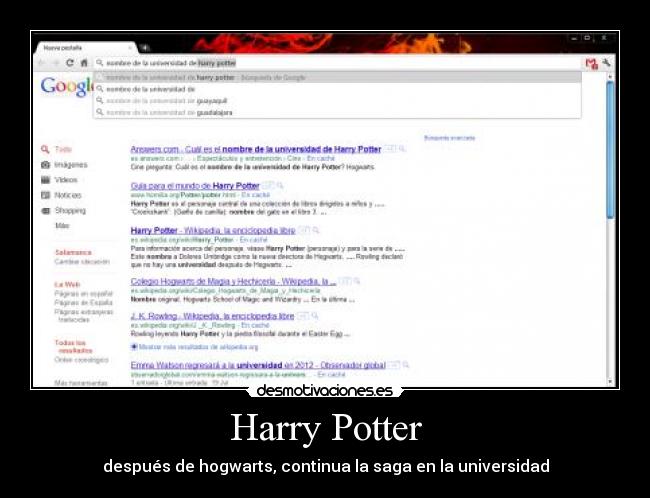The width and height of the screenshot is (650, 498).
Task: Click preview magnifier next to Harry Potter Wikipedia
Action: (x=316, y=230)
